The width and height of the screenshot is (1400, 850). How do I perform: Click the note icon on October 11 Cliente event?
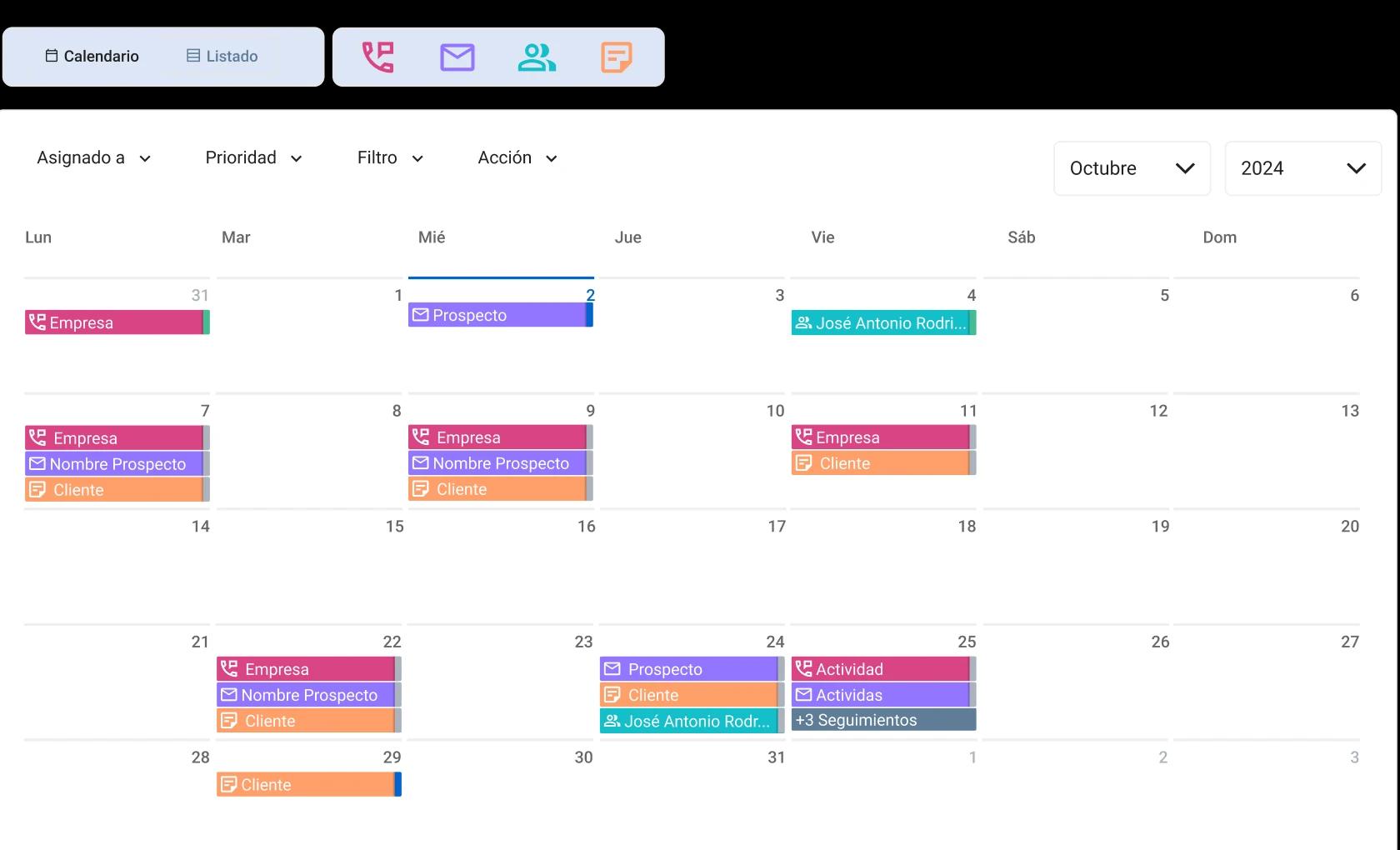coord(804,462)
